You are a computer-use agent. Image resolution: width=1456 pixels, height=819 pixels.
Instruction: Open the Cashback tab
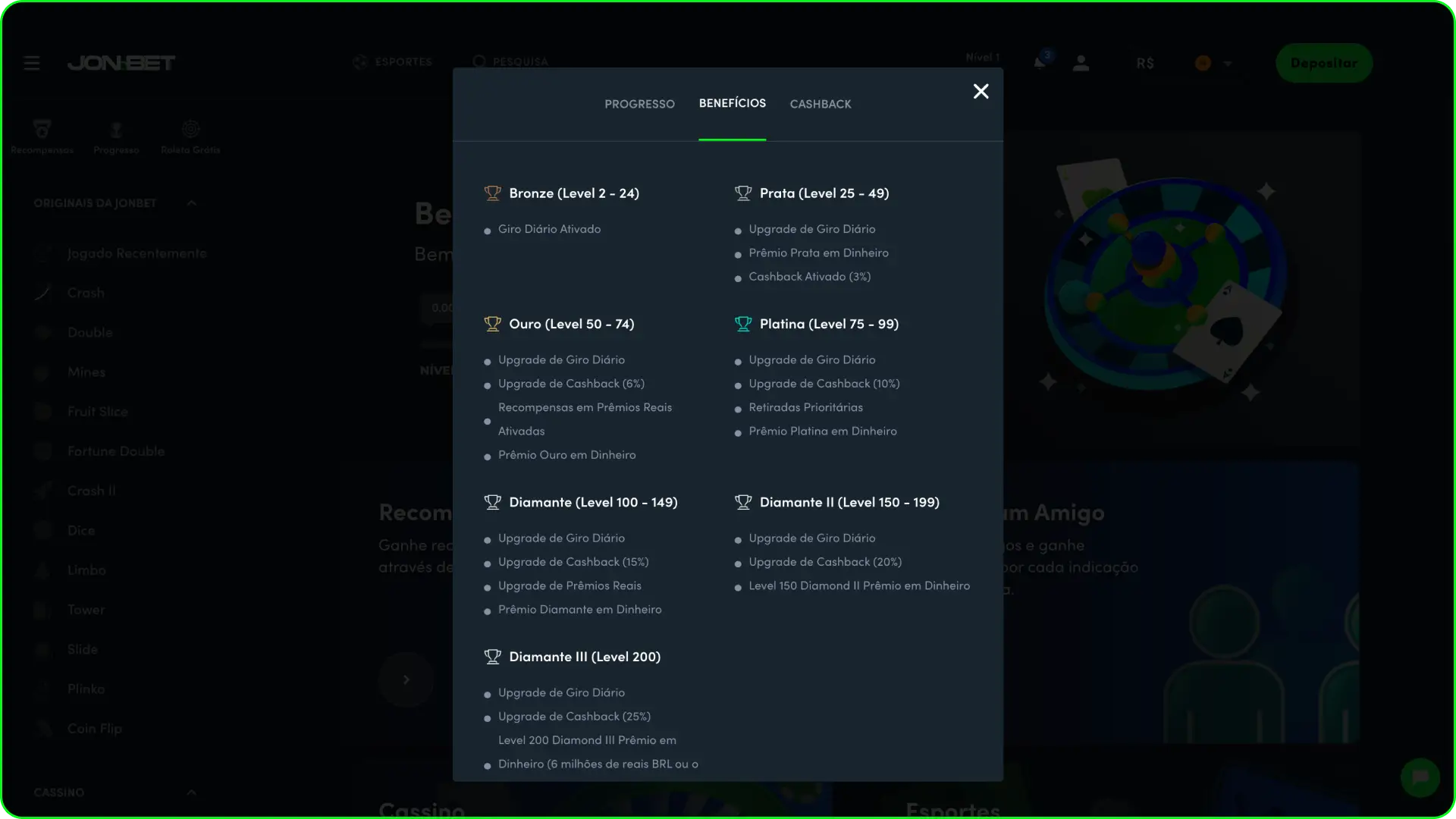(x=821, y=104)
